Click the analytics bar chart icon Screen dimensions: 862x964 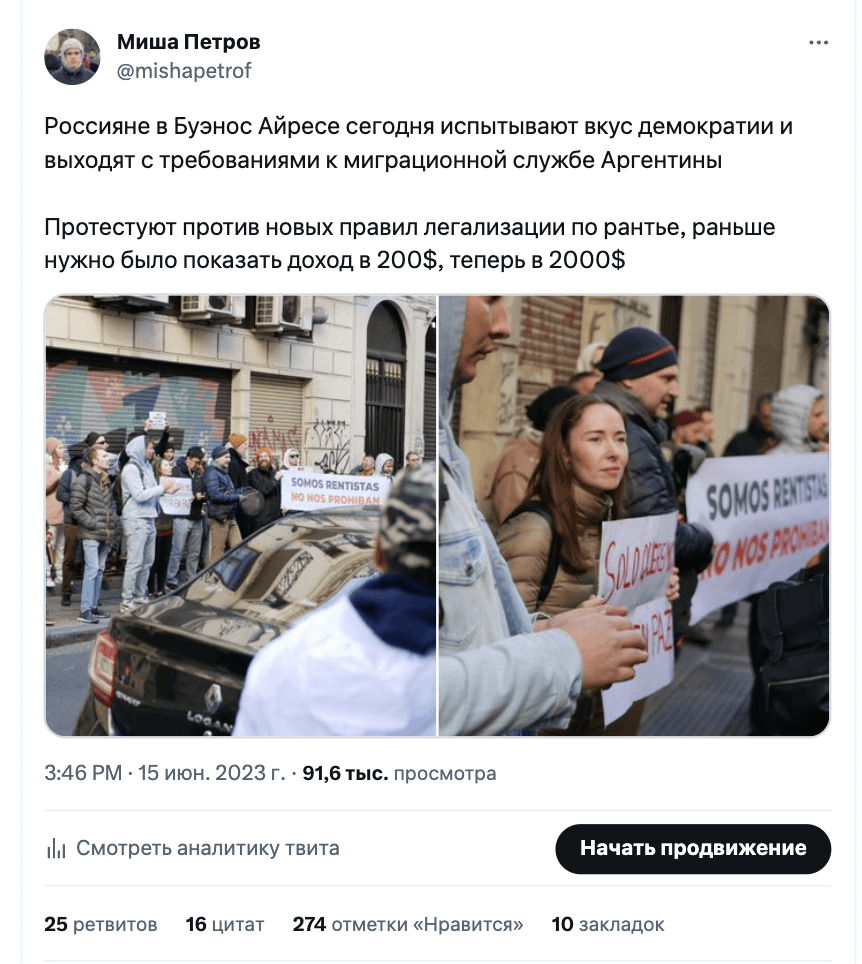point(56,848)
